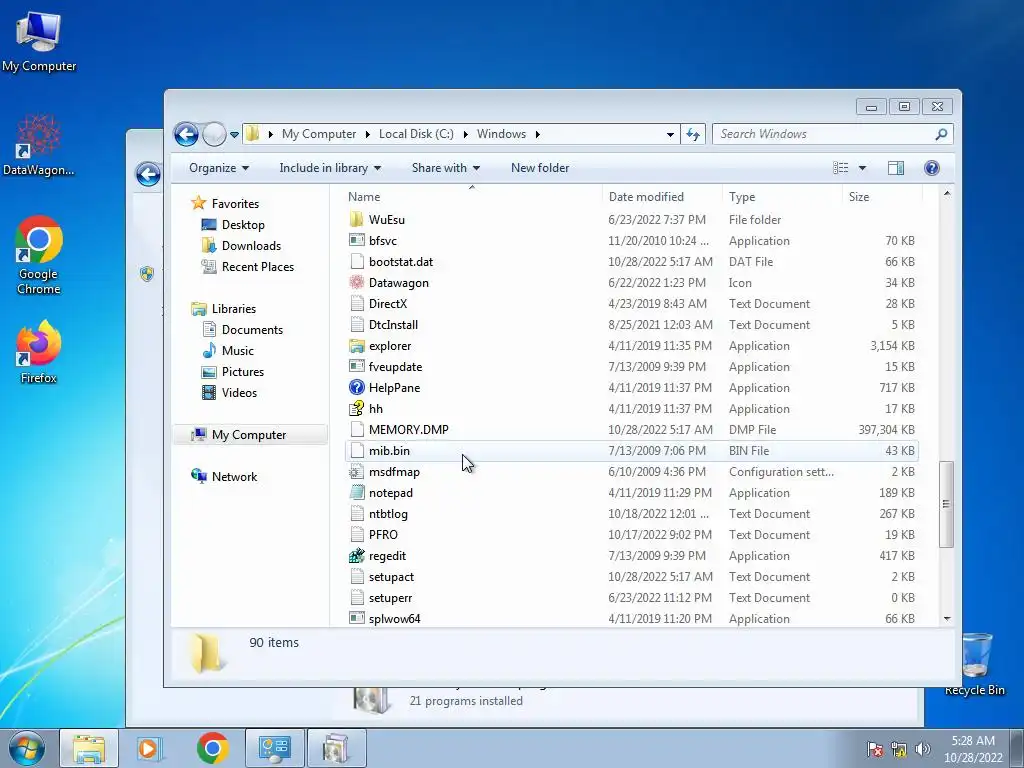Viewport: 1024px width, 768px height.
Task: Click the Refresh button beside address bar
Action: 693,134
